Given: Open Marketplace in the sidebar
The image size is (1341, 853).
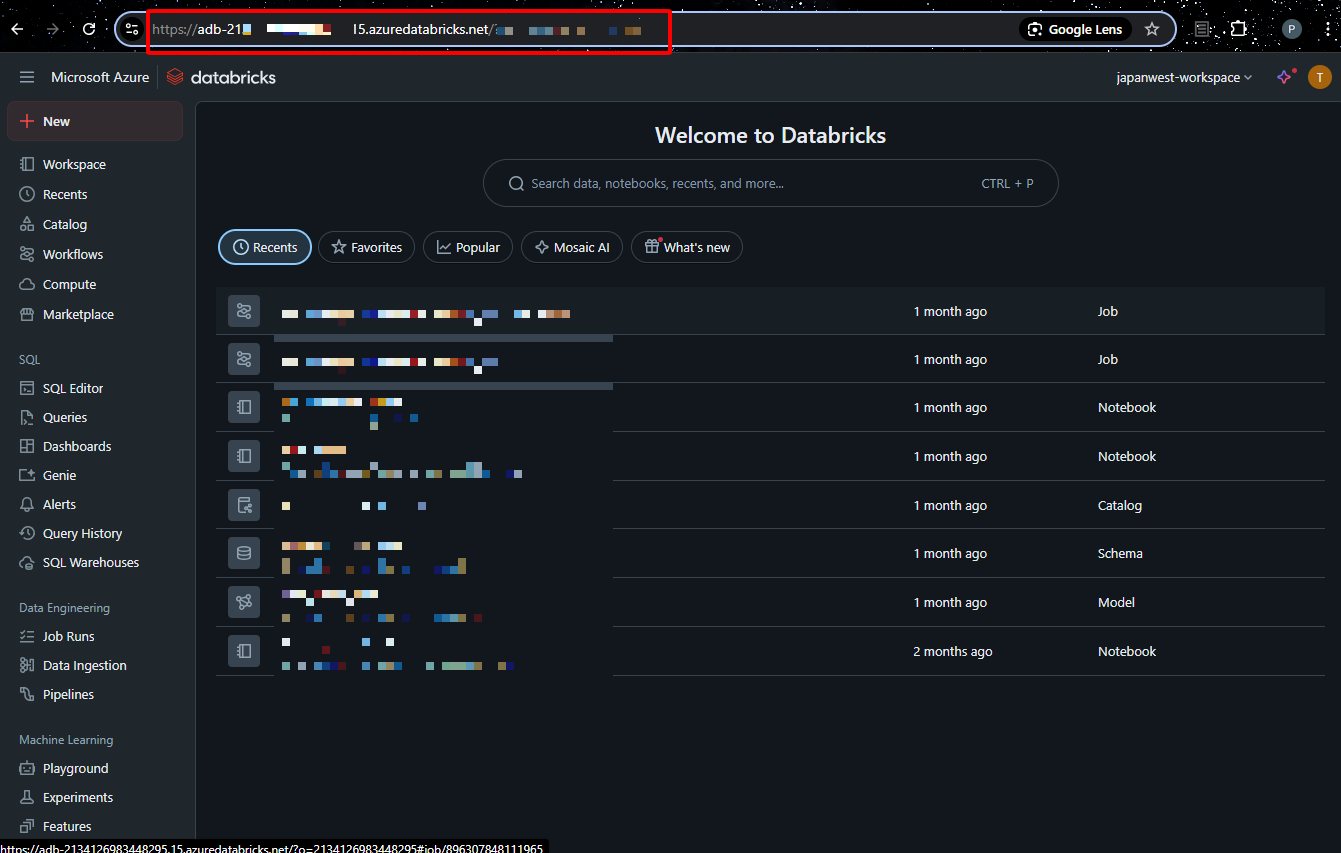Looking at the screenshot, I should [x=78, y=314].
